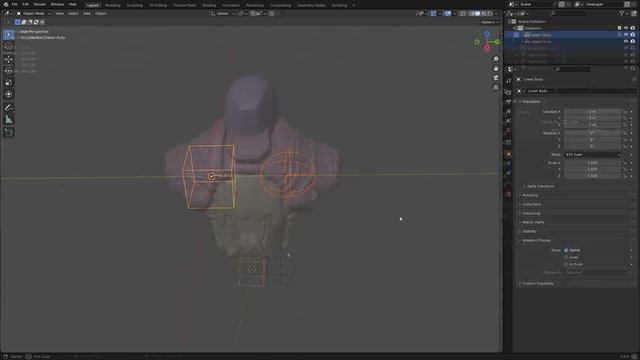Open the Global transform orientation dropdown

coord(222,13)
